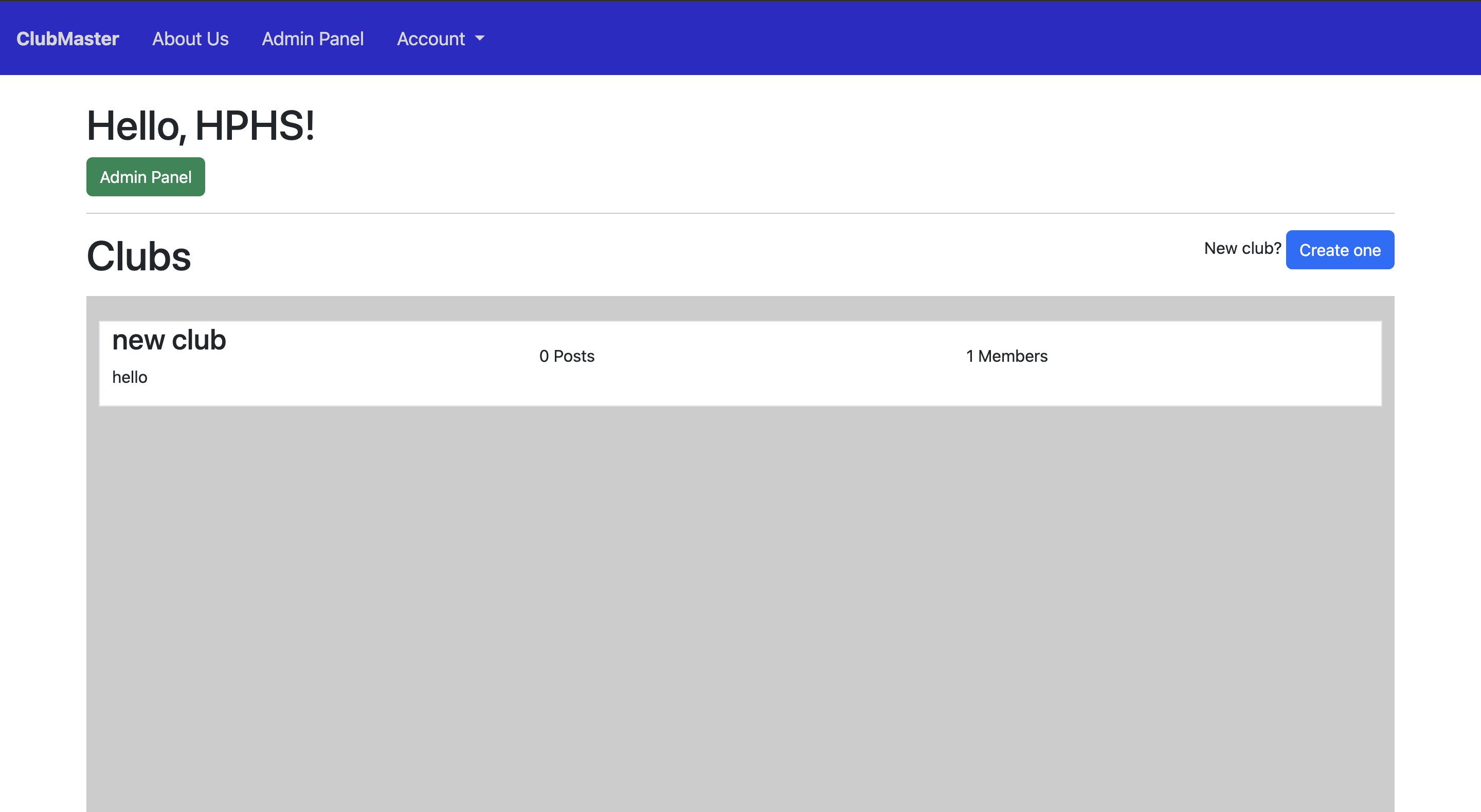Screen dimensions: 1481x812
Task: Click the divider line above Clubs
Action: click(x=740, y=213)
